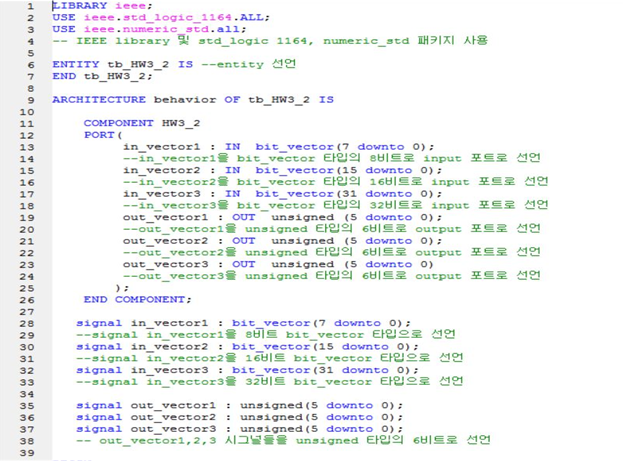Click the comment starting '-- IEEE library'
Viewport: 623px width, 464px height.
coord(270,41)
